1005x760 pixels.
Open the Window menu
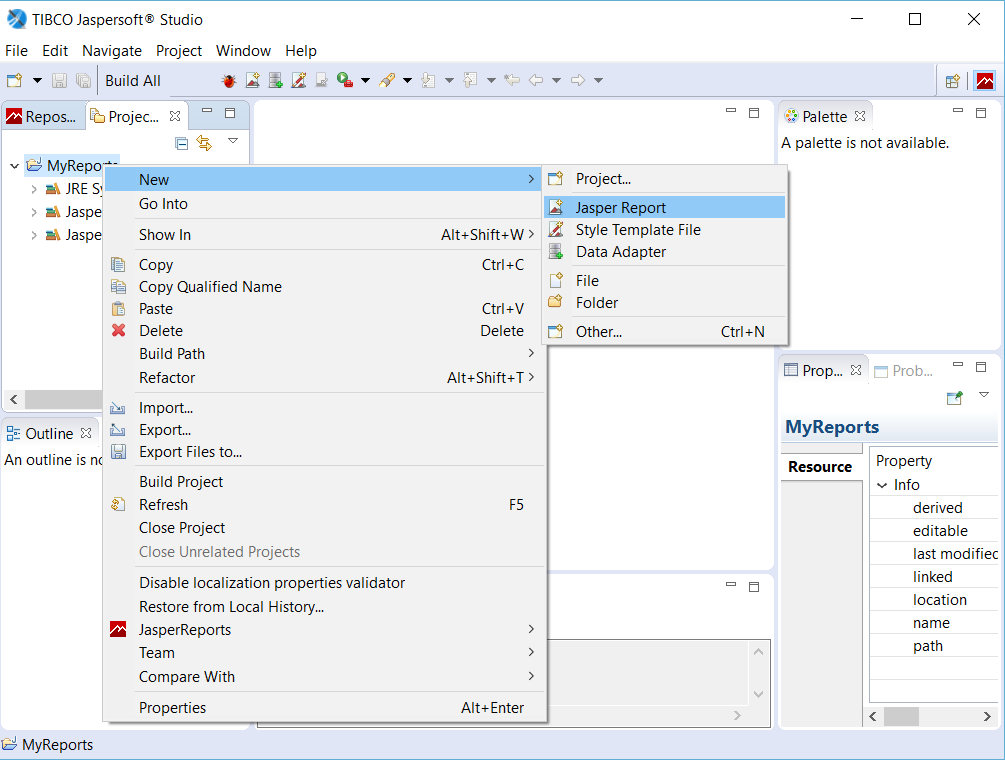tap(243, 50)
